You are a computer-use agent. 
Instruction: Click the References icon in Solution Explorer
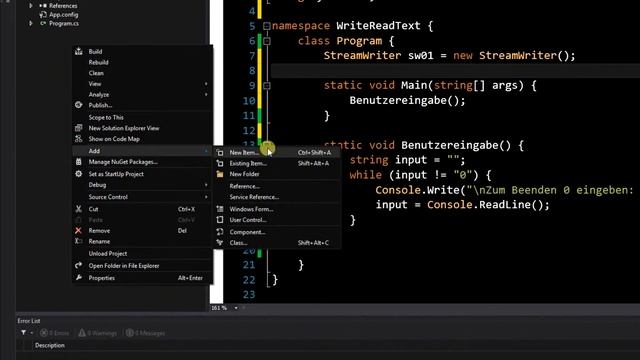43,6
